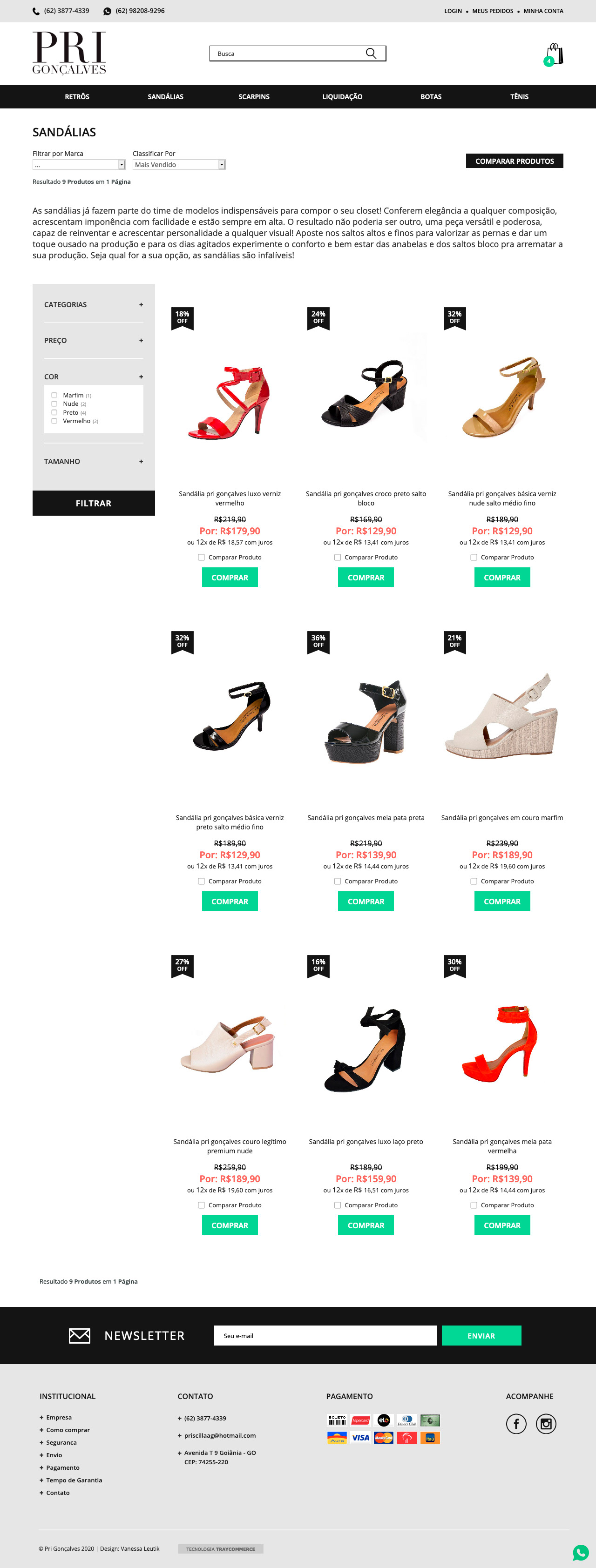Click the search magnifier icon

coord(370,54)
